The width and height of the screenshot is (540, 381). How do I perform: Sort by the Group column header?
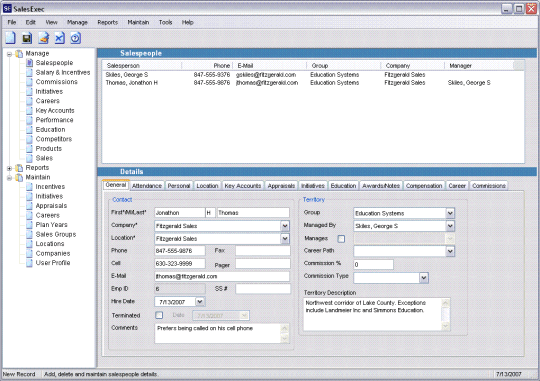[x=344, y=65]
